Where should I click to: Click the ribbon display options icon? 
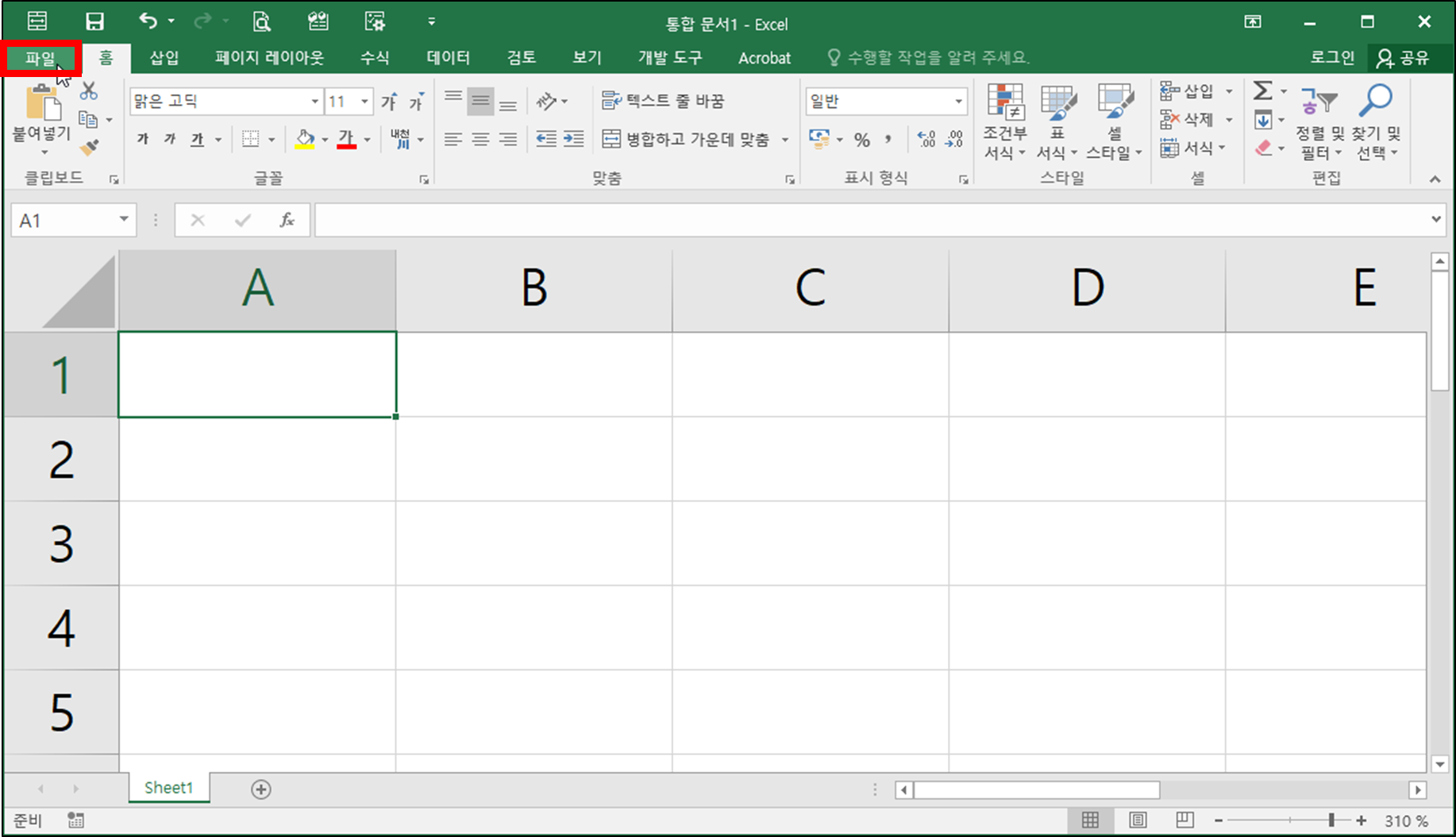pyautogui.click(x=1253, y=21)
